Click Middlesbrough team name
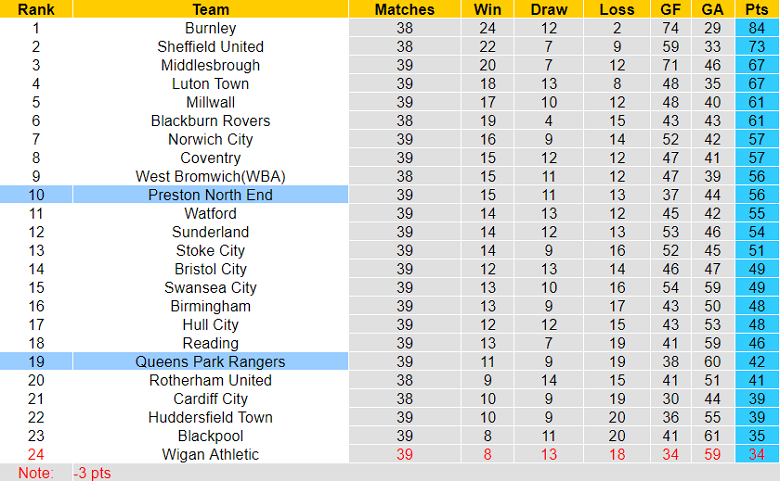This screenshot has height=481, width=780. (210, 65)
